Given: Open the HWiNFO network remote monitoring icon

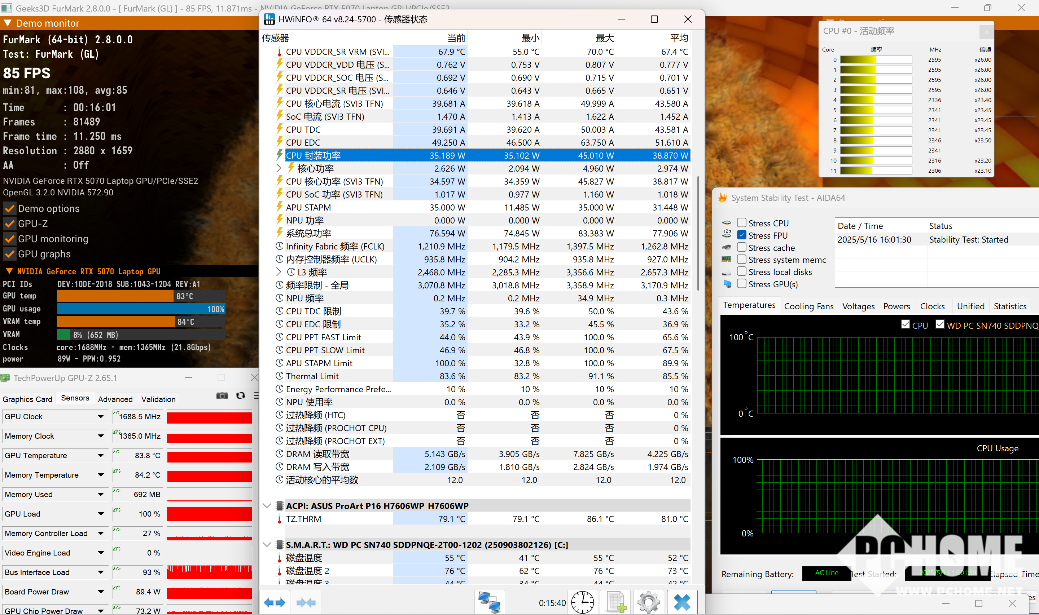Looking at the screenshot, I should click(x=490, y=602).
